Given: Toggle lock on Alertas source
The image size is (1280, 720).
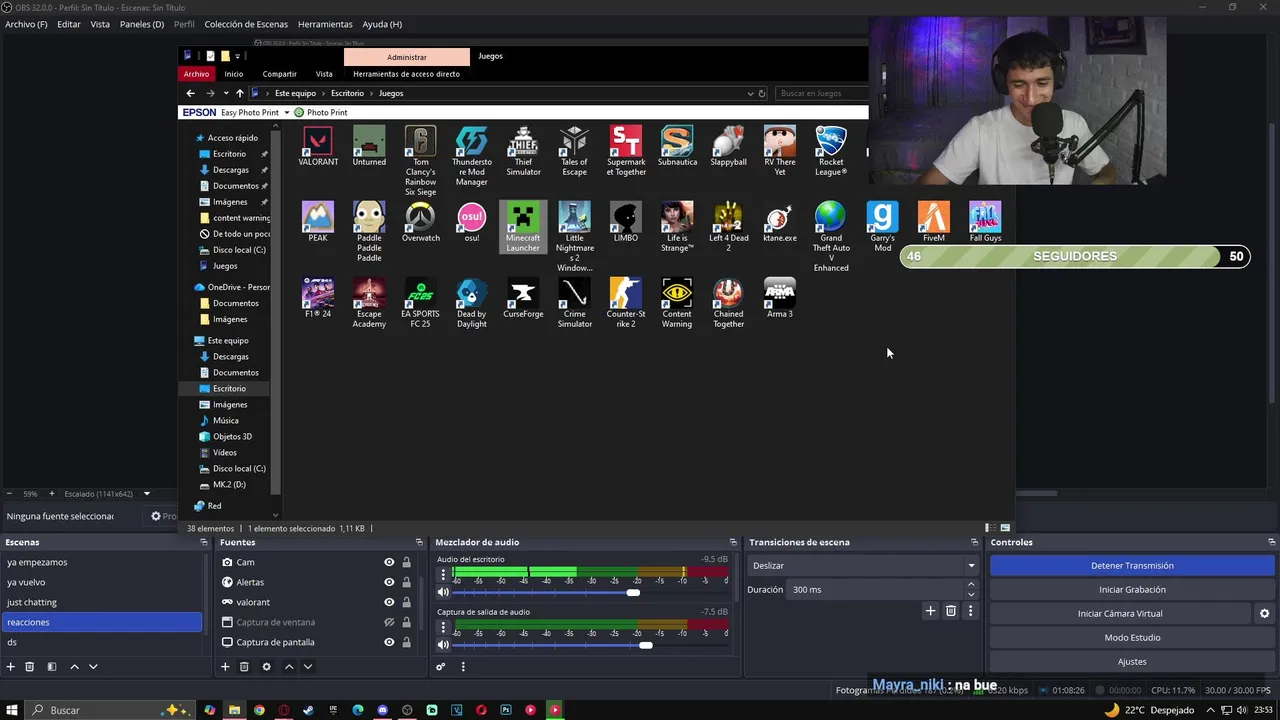Looking at the screenshot, I should pos(406,582).
